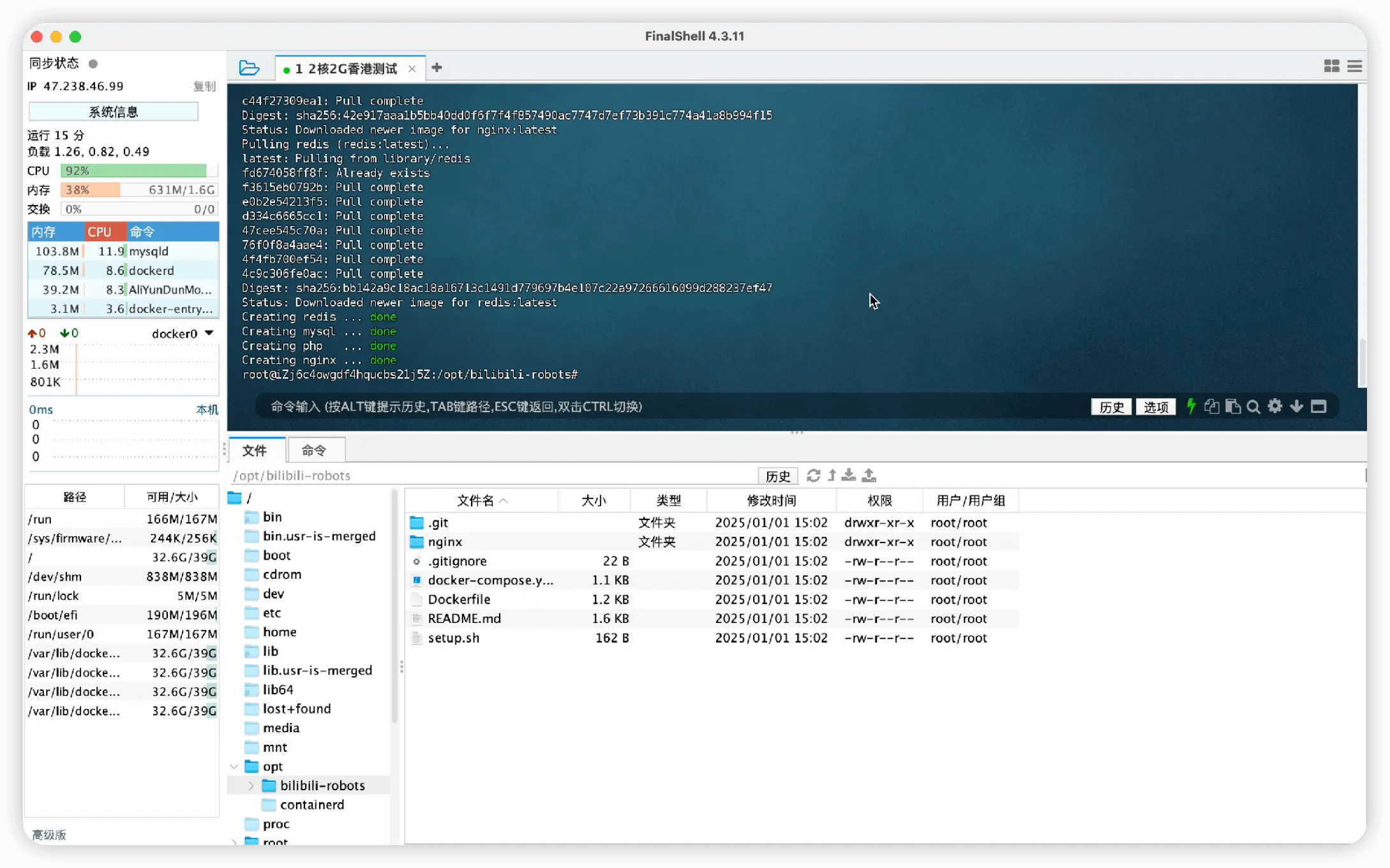
Task: Copy the IP using 复制
Action: point(204,86)
